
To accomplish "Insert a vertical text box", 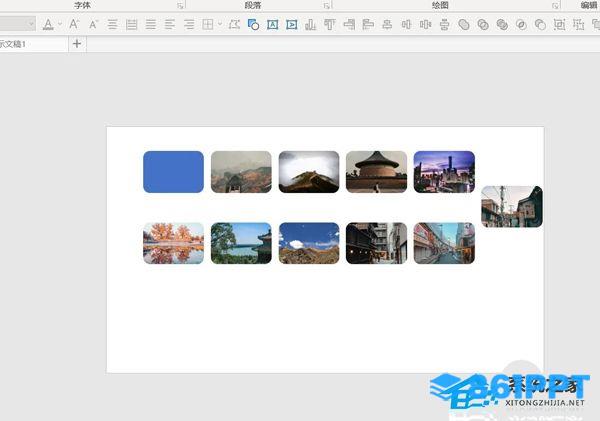I will coord(292,24).
